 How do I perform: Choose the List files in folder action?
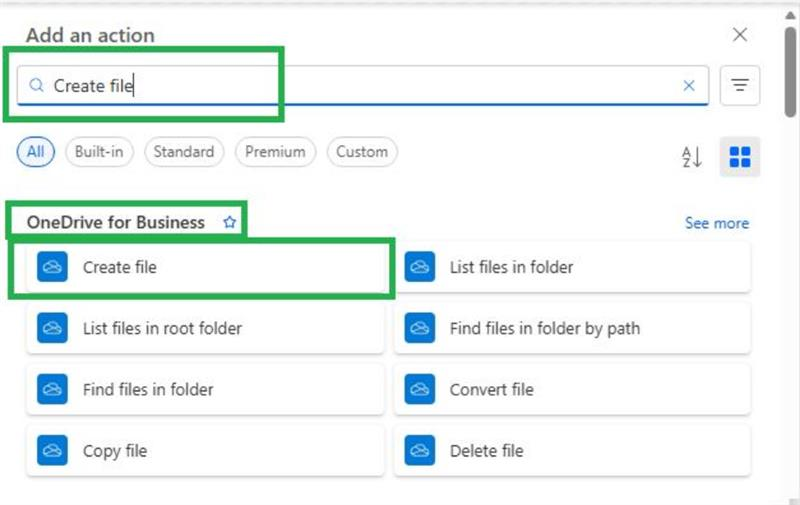pyautogui.click(x=572, y=267)
